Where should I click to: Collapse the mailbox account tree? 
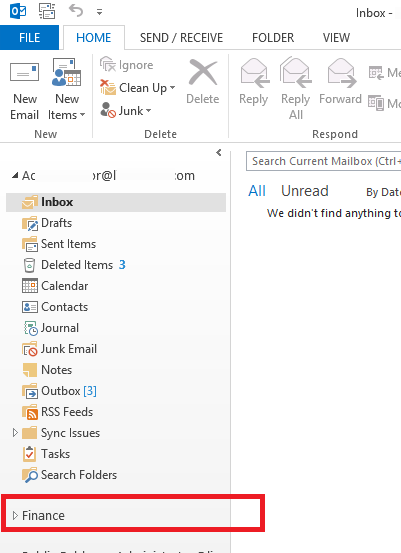(15, 175)
